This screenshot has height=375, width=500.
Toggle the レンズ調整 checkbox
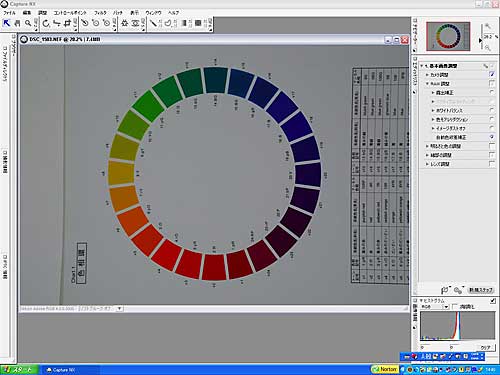(492, 164)
